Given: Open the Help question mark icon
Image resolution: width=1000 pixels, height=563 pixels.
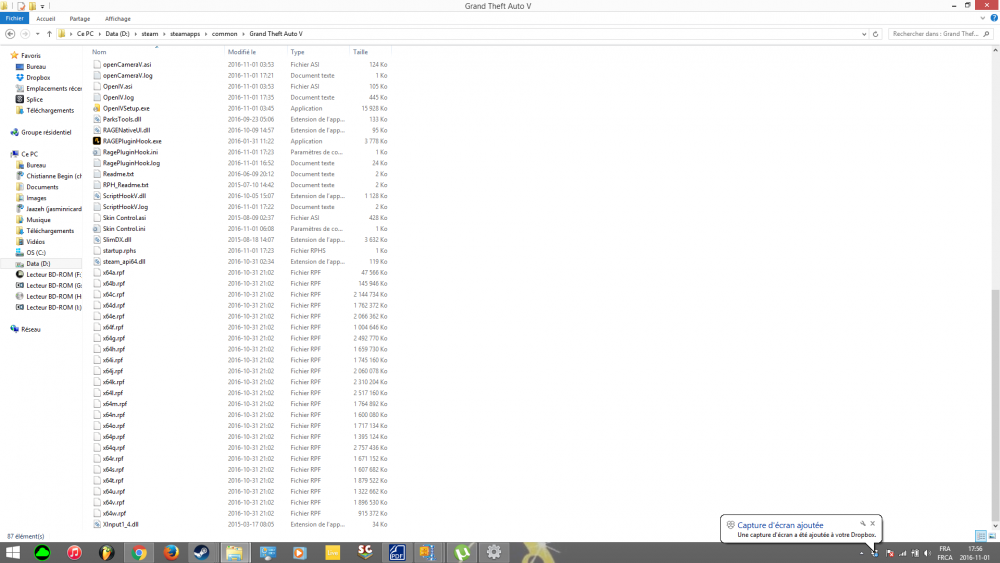Looking at the screenshot, I should (x=994, y=18).
